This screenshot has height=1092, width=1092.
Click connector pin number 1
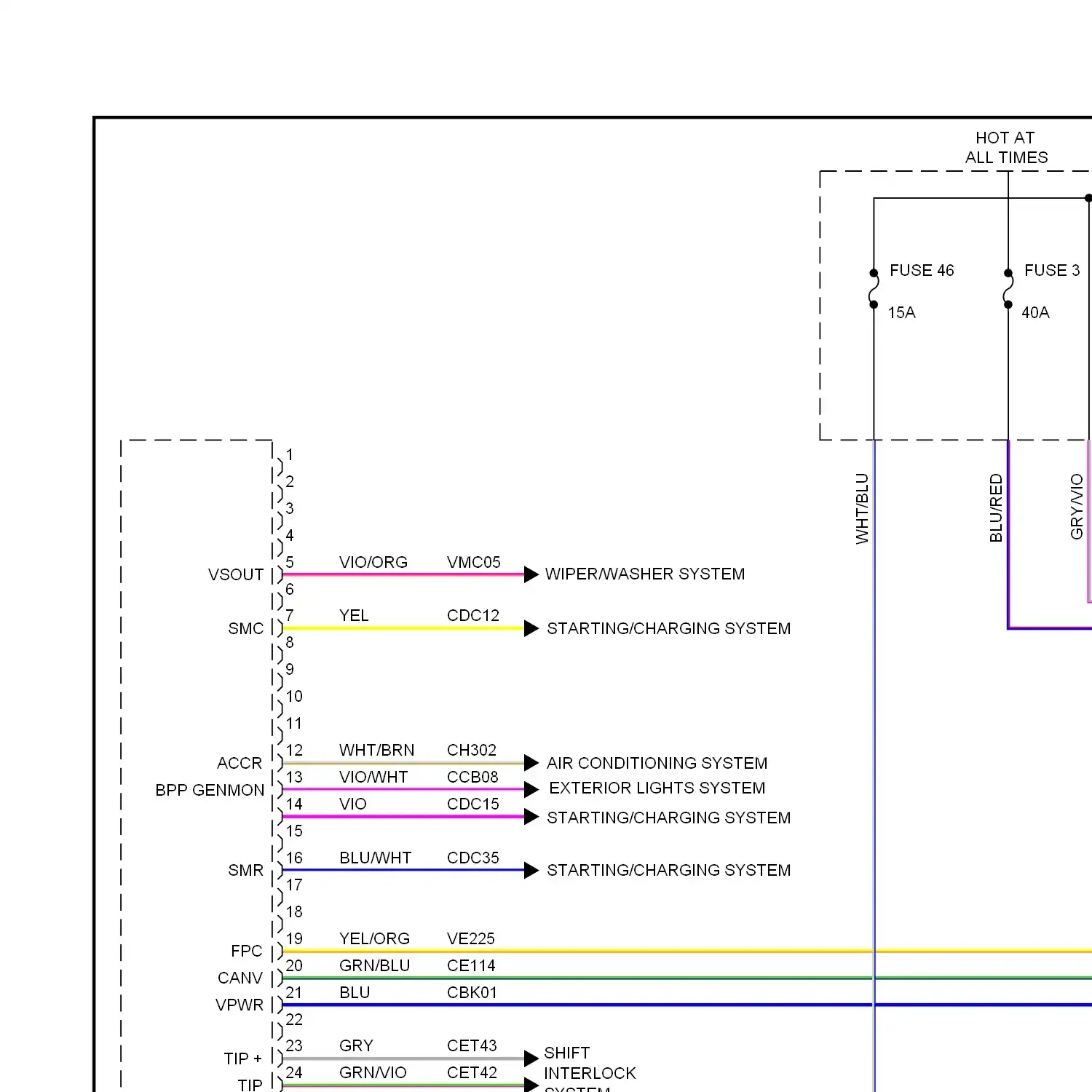click(290, 454)
